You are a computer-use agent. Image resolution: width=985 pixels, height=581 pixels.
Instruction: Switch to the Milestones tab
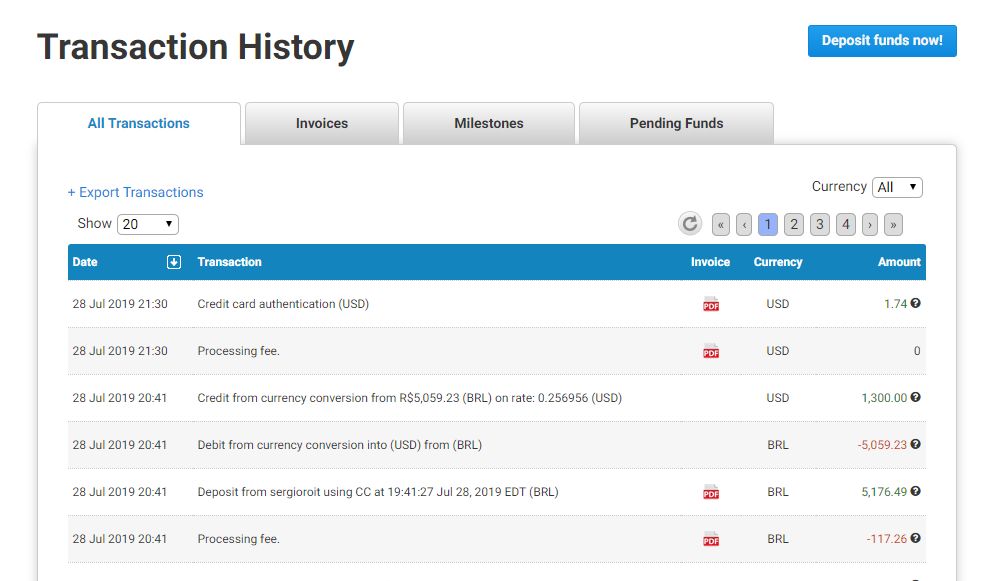tap(489, 123)
